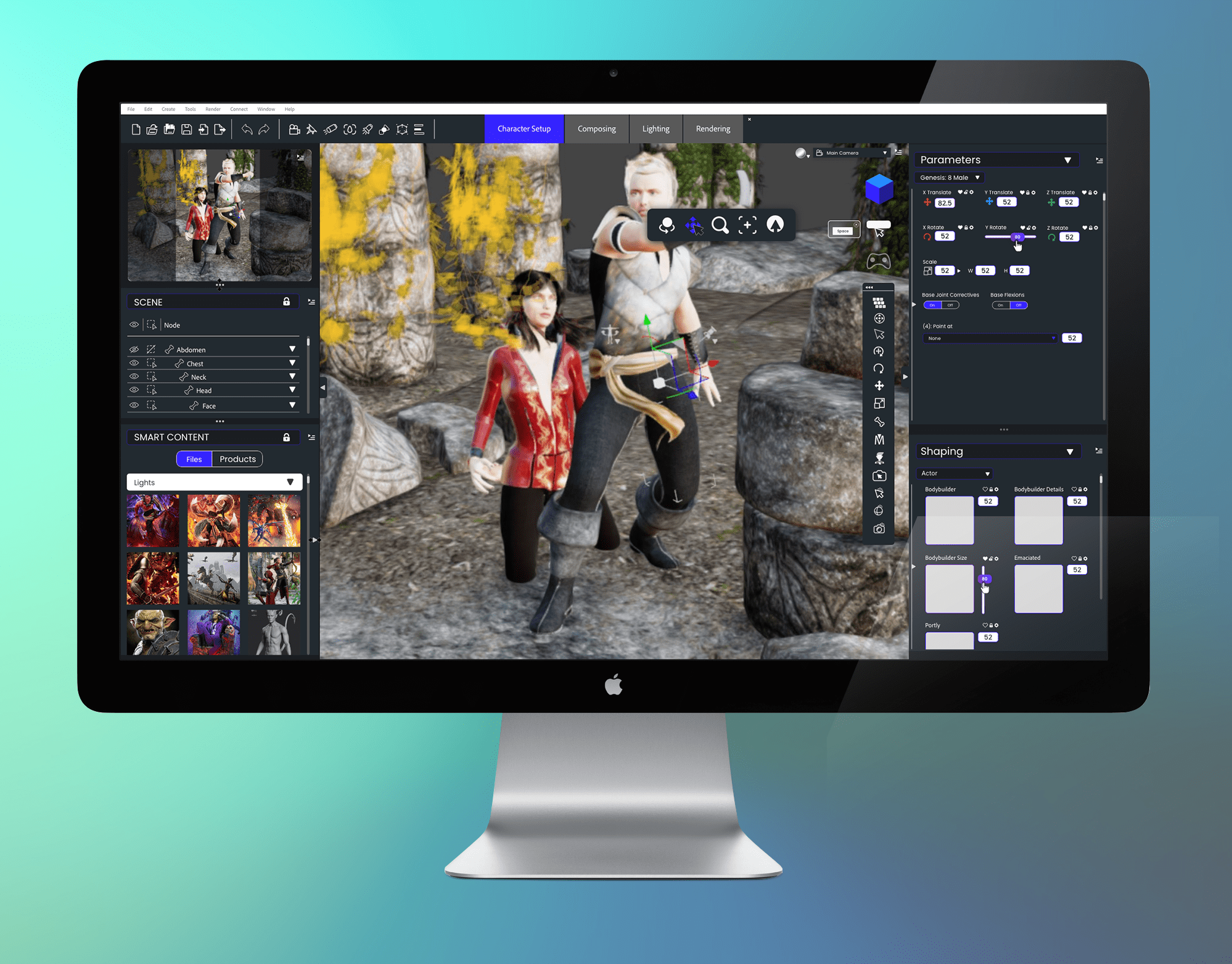This screenshot has height=964, width=1232.
Task: Click the Save floppy disk icon
Action: point(186,129)
